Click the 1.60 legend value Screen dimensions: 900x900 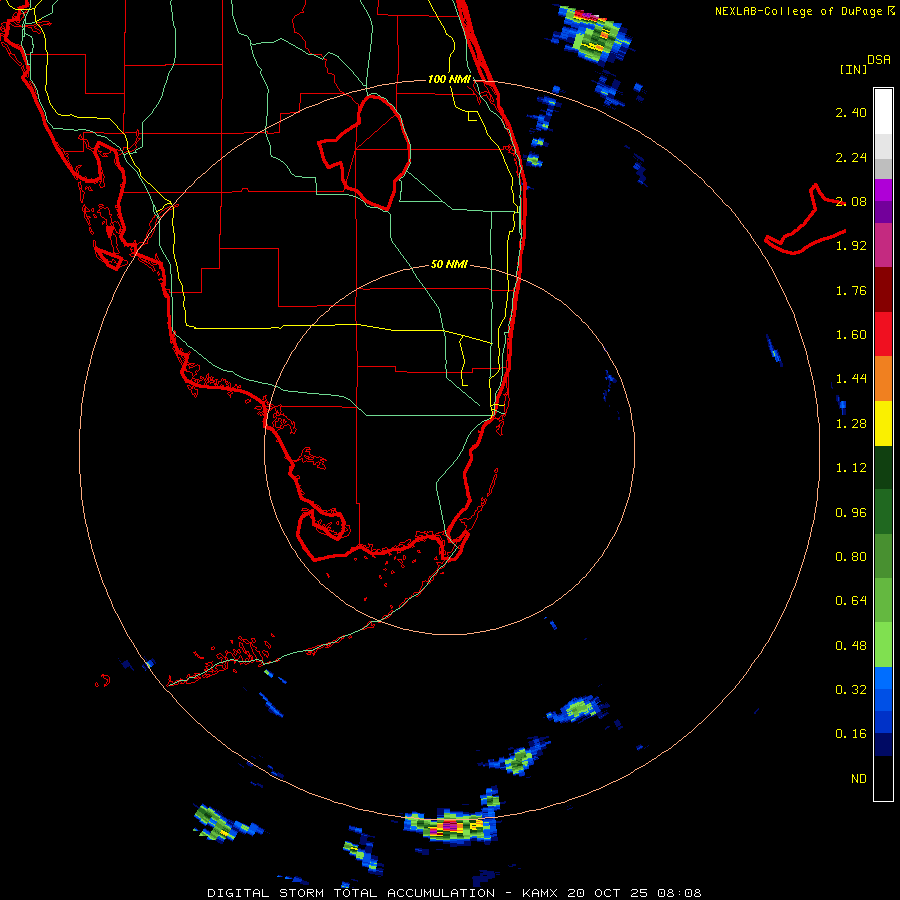pyautogui.click(x=851, y=335)
